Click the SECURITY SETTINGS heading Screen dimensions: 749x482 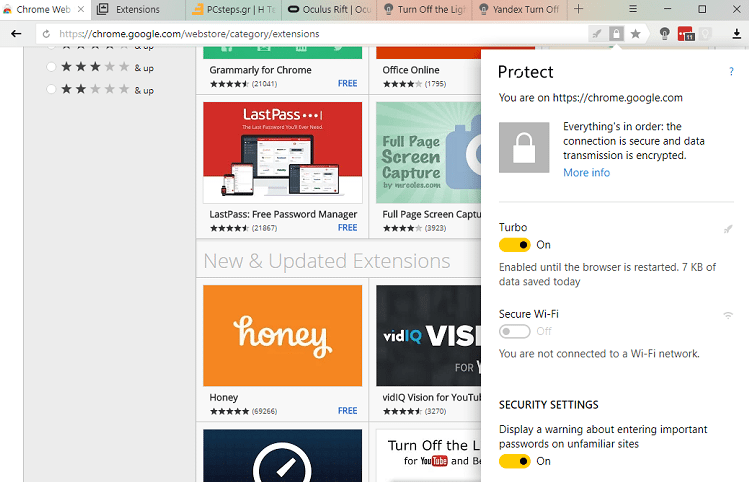(548, 405)
